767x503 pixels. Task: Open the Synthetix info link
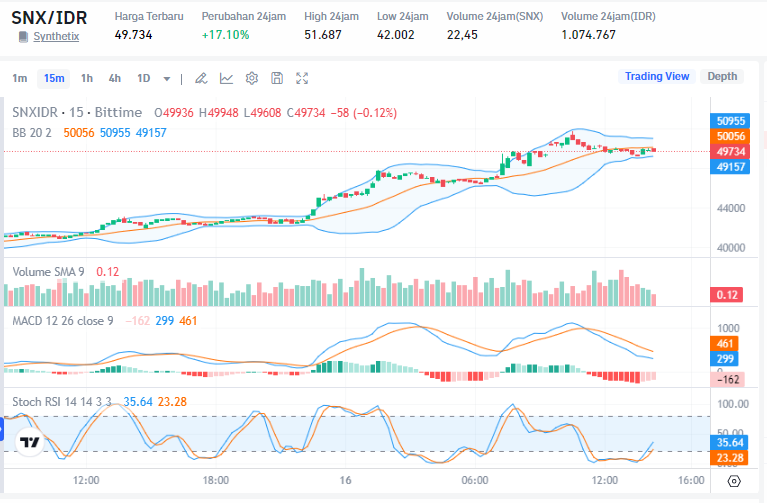tap(56, 37)
